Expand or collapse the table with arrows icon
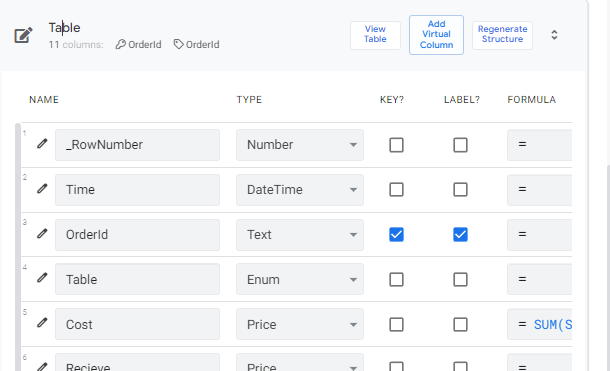This screenshot has width=610, height=371. pos(554,35)
